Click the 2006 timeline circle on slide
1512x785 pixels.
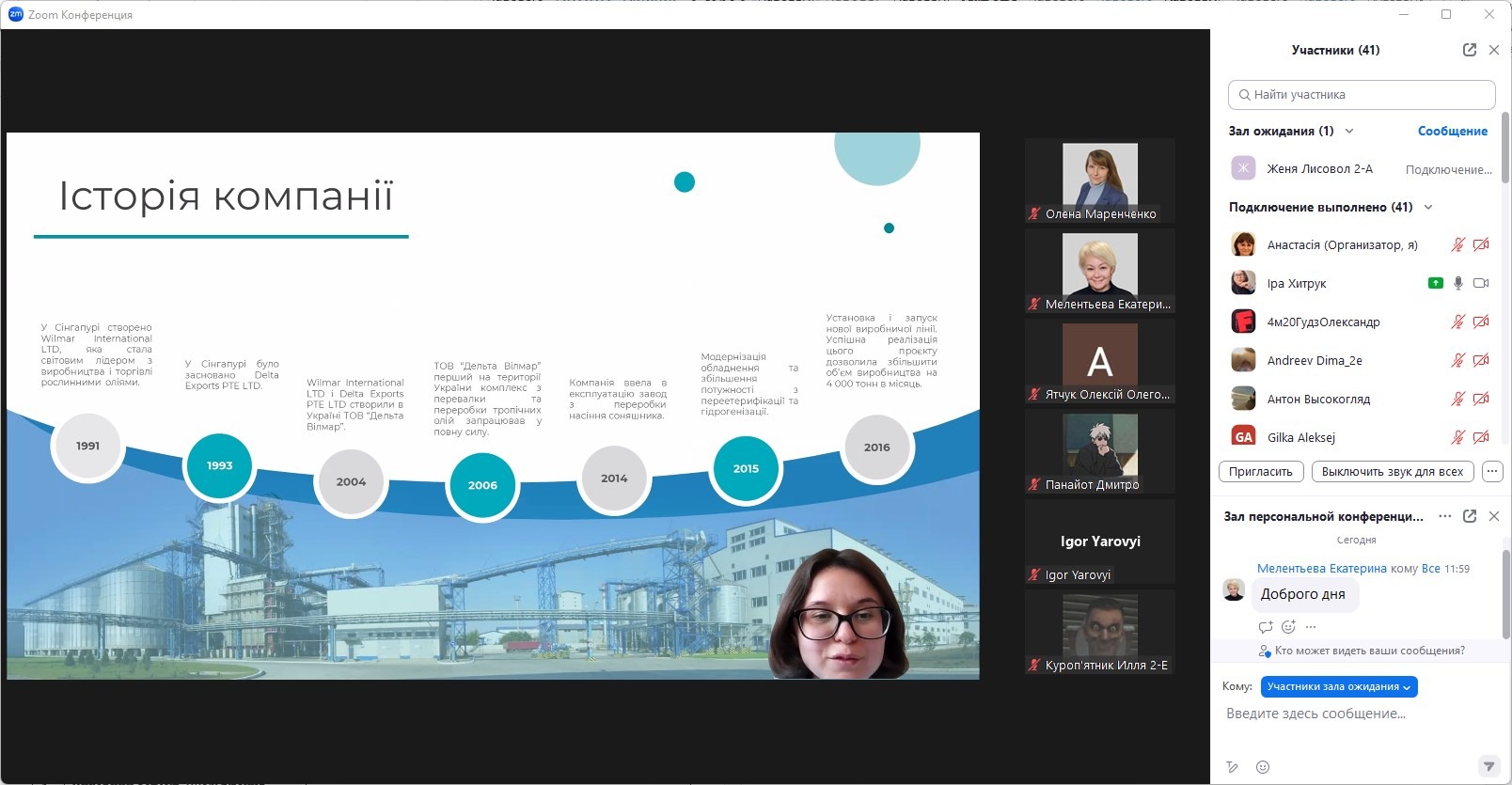482,486
